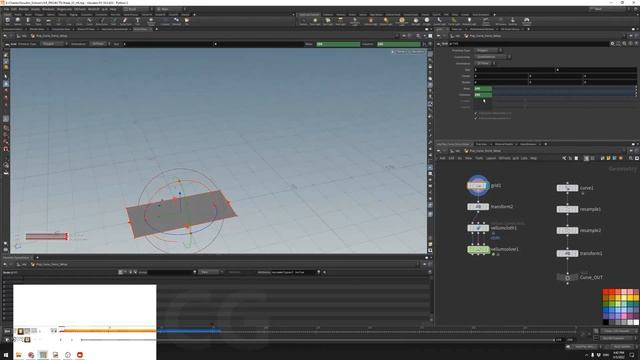Image resolution: width=640 pixels, height=360 pixels.
Task: Adjust the Rows slider in parameters
Action: point(564,88)
